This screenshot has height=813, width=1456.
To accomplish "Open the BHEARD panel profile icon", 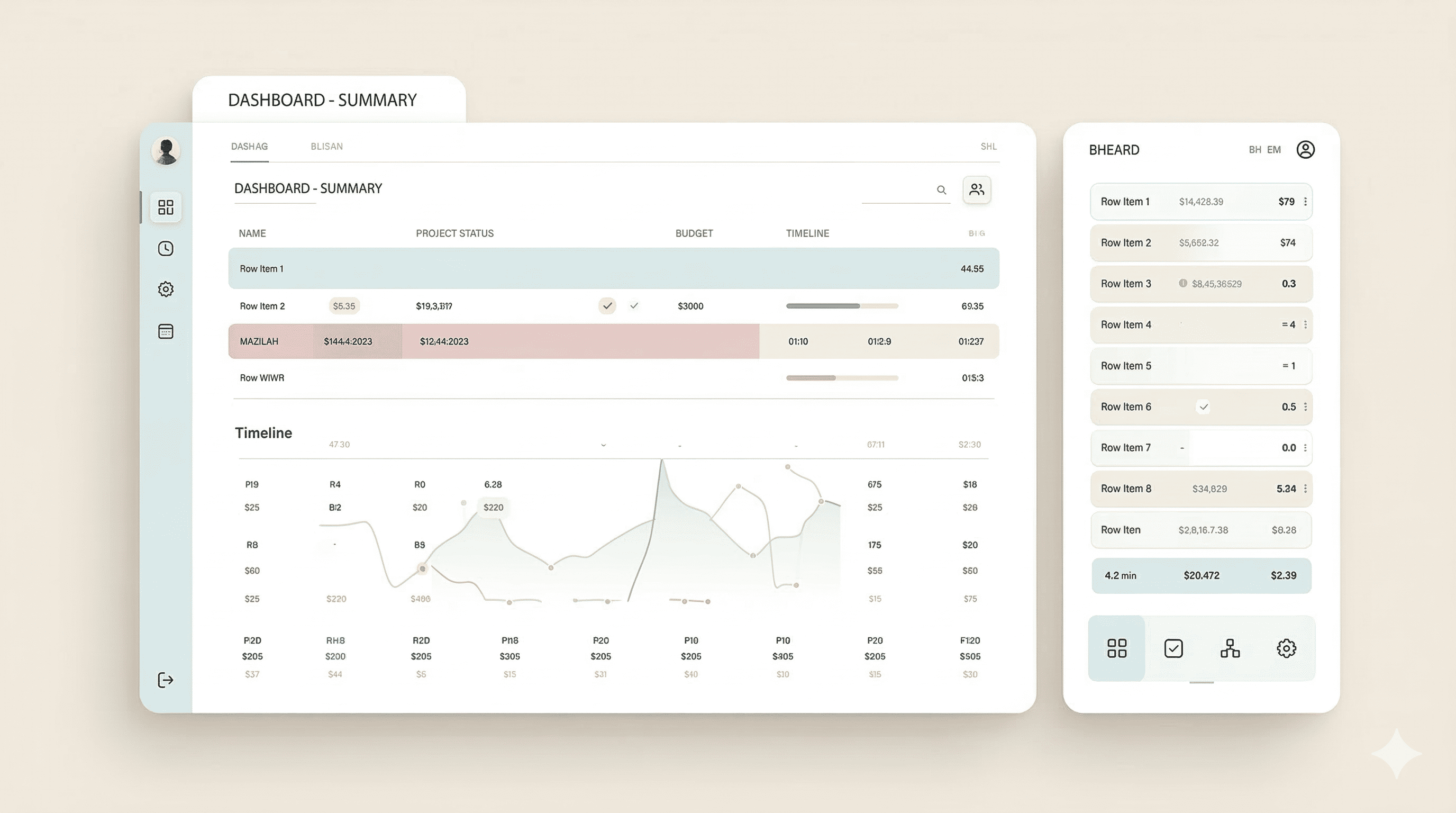I will point(1305,150).
